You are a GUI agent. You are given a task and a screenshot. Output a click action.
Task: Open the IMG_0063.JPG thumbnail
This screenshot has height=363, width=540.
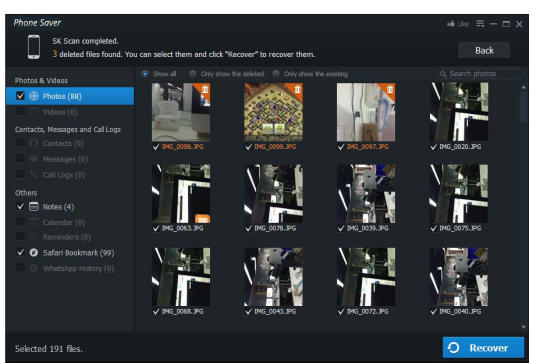(181, 194)
